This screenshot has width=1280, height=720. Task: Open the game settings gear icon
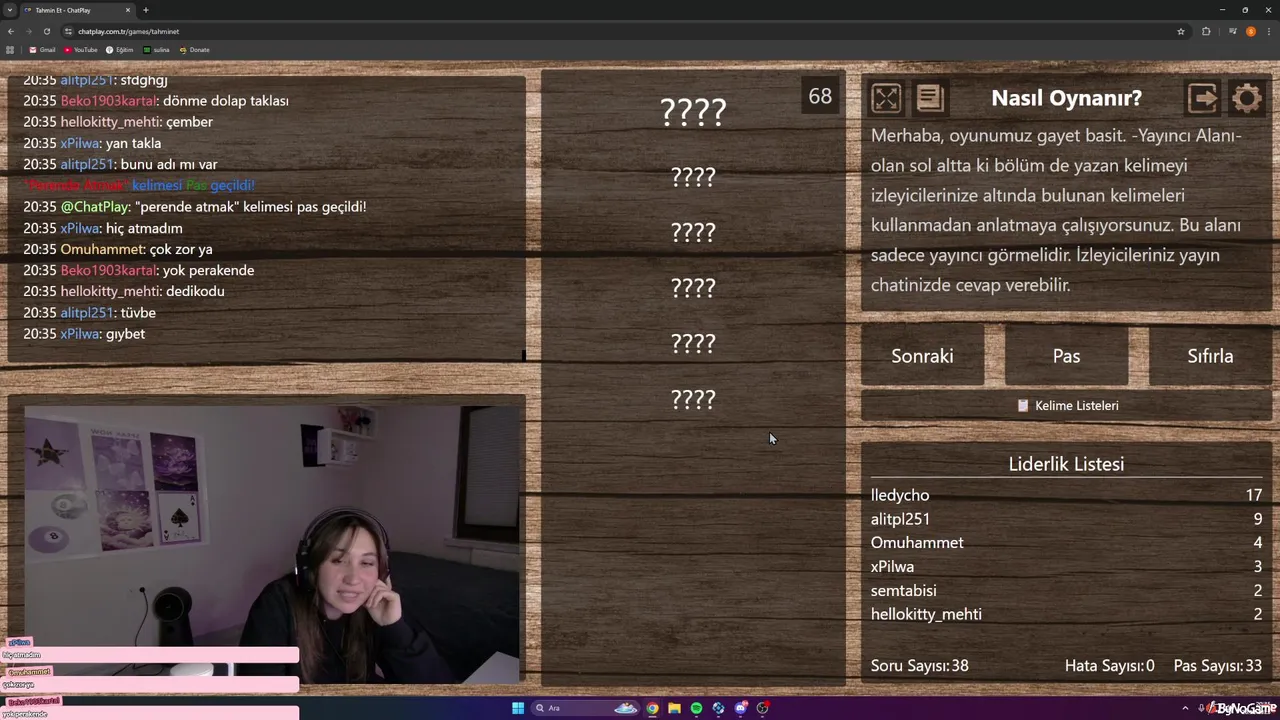pos(1247,98)
